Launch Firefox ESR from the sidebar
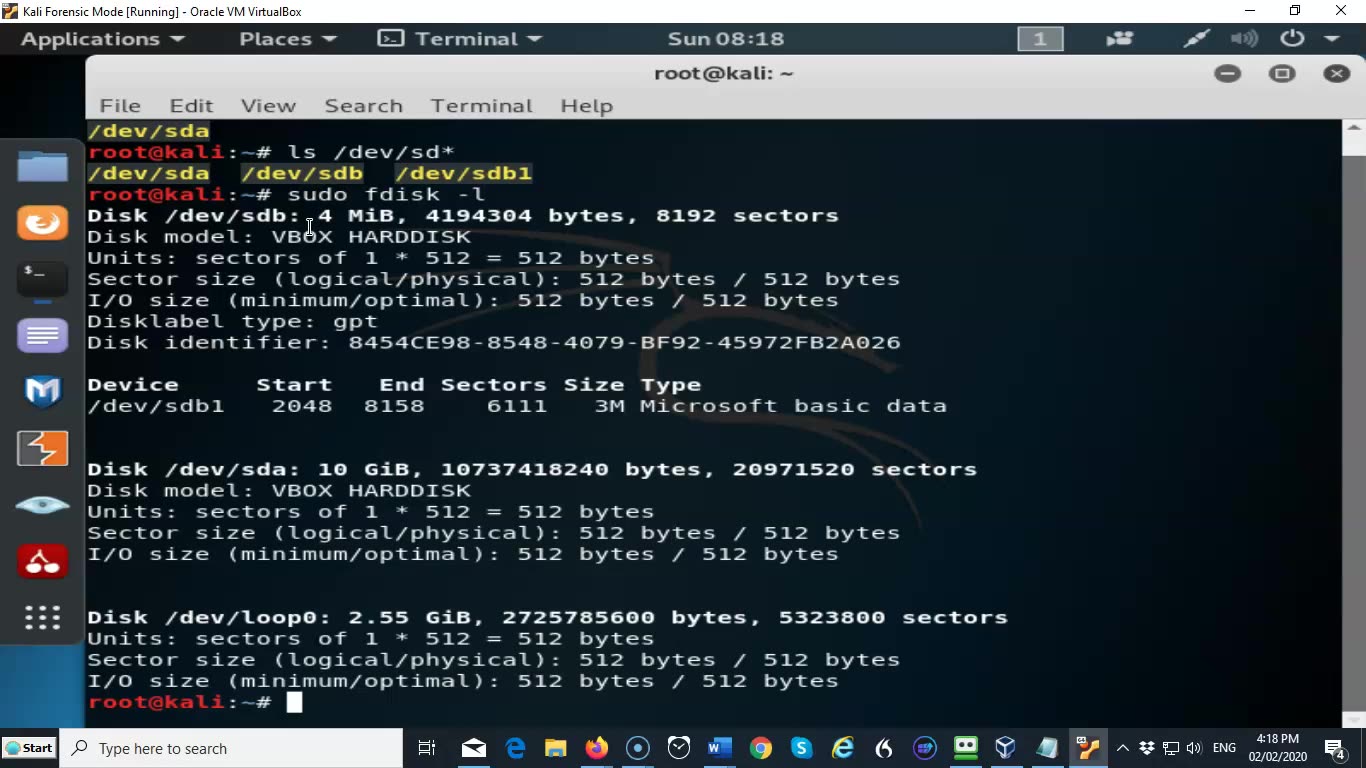This screenshot has height=768, width=1366. click(x=42, y=223)
